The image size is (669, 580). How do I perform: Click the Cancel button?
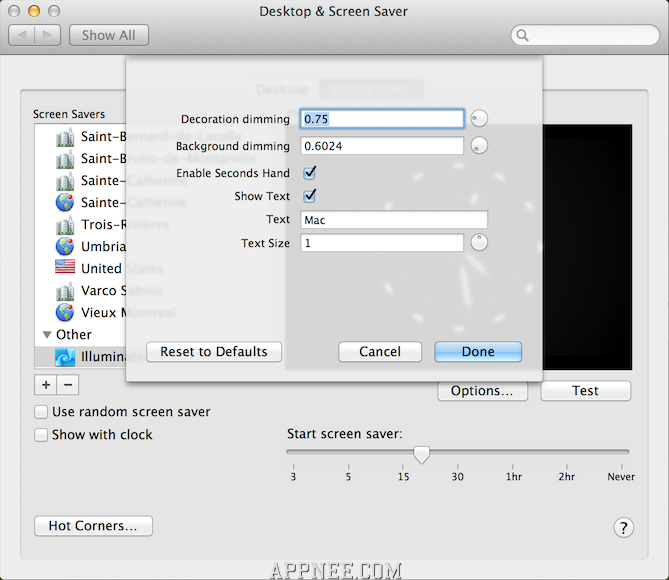[380, 352]
